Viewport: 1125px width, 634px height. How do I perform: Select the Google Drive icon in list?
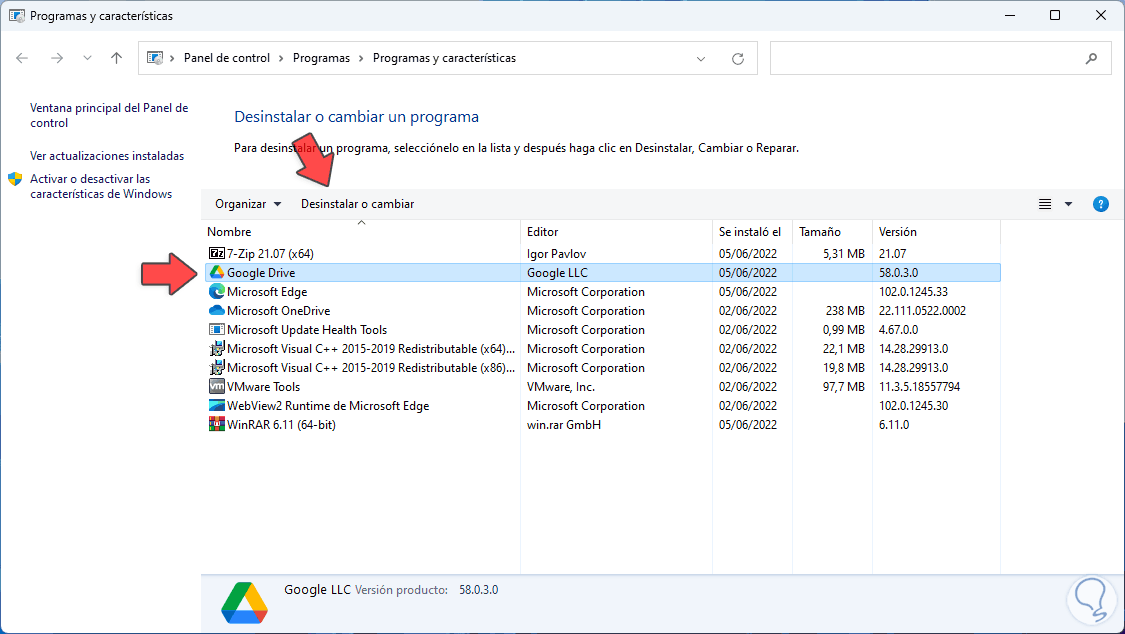pyautogui.click(x=217, y=273)
